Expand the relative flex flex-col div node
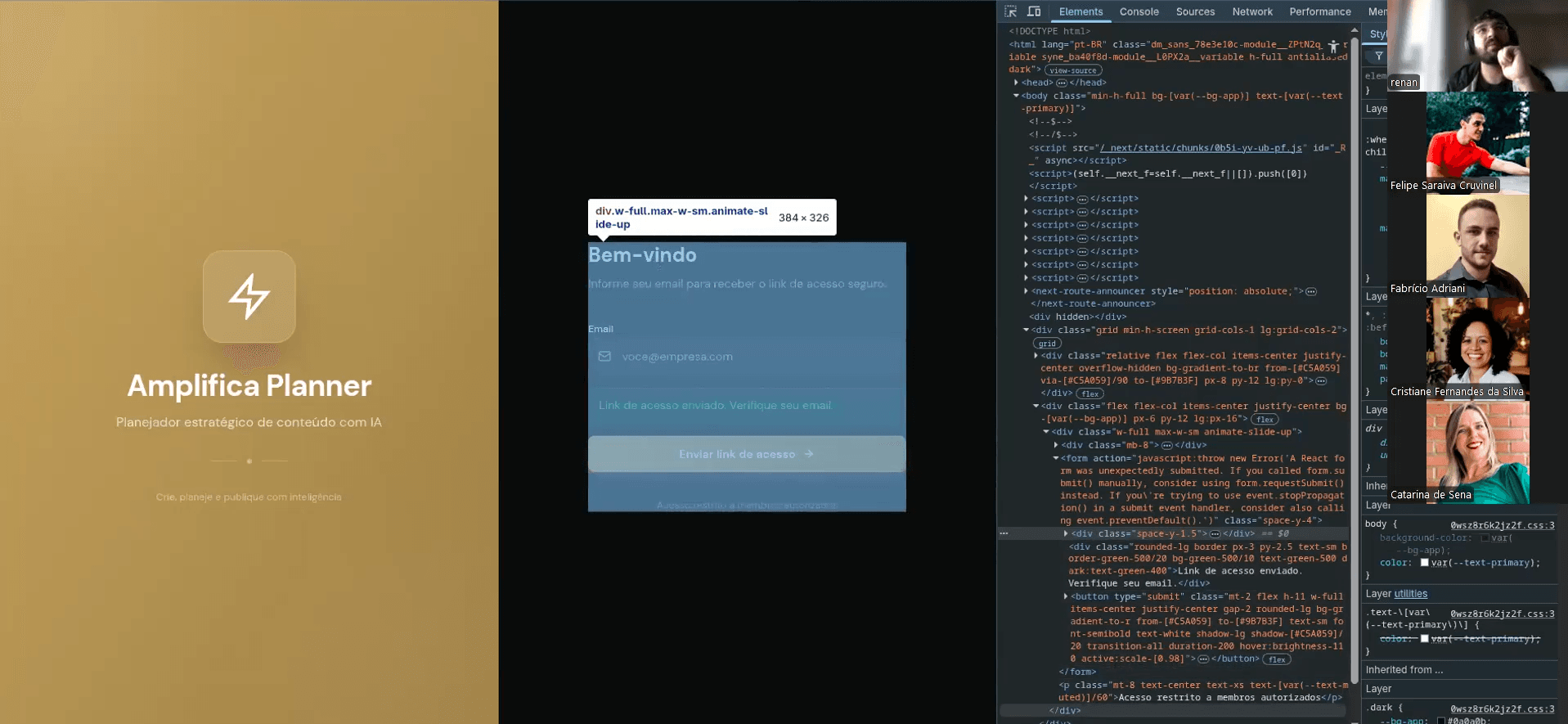This screenshot has width=1568, height=724. [x=1036, y=356]
